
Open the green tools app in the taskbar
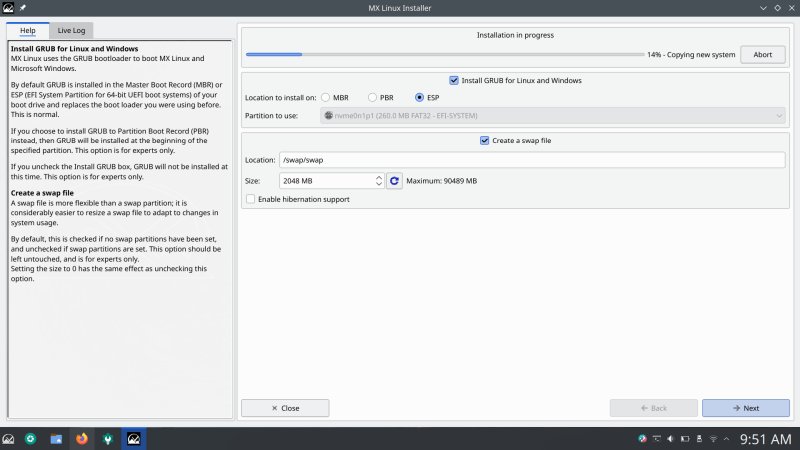[x=108, y=439]
